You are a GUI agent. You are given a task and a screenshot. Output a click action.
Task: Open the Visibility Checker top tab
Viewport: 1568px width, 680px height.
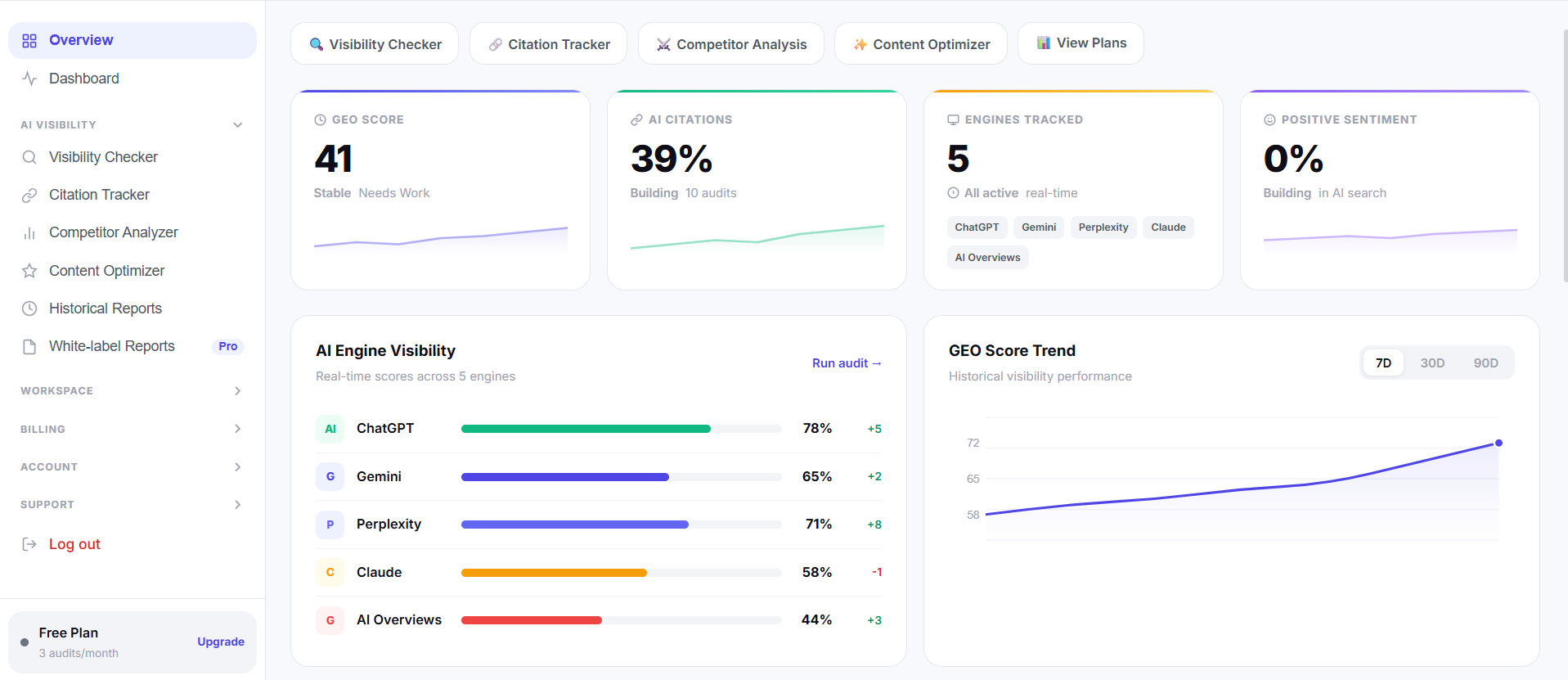(x=375, y=43)
